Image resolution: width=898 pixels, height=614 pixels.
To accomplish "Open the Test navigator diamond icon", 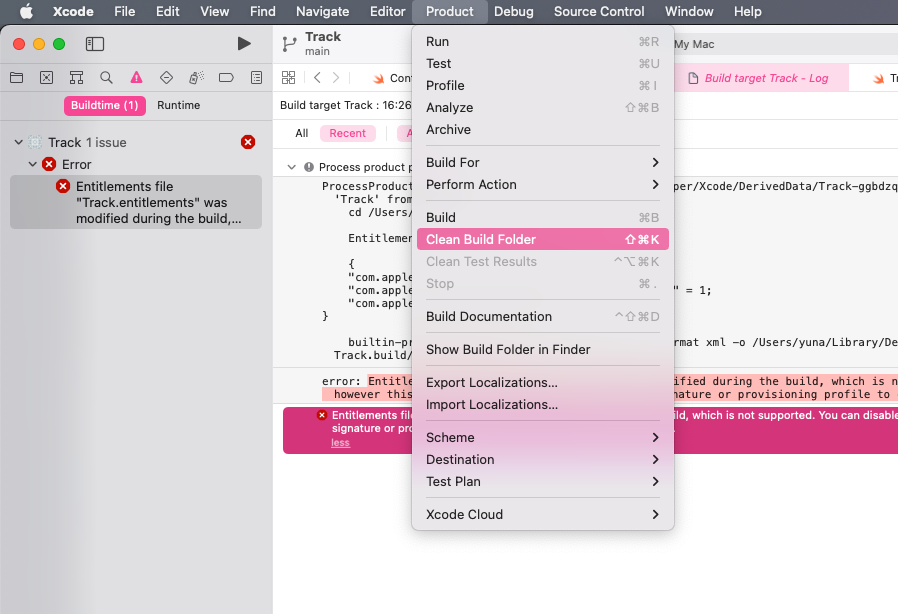I will (x=166, y=78).
